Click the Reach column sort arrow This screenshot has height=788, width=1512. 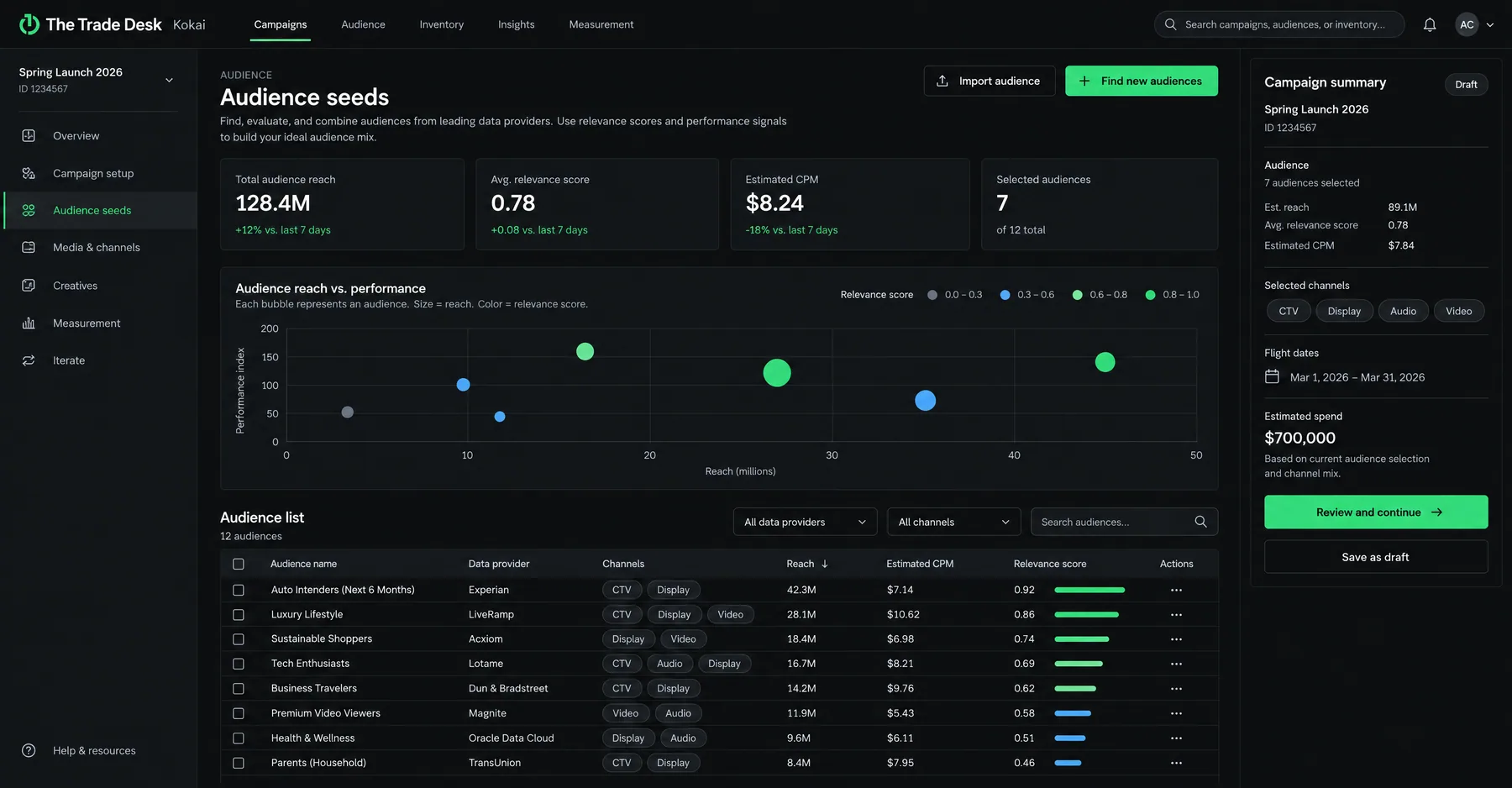[825, 564]
